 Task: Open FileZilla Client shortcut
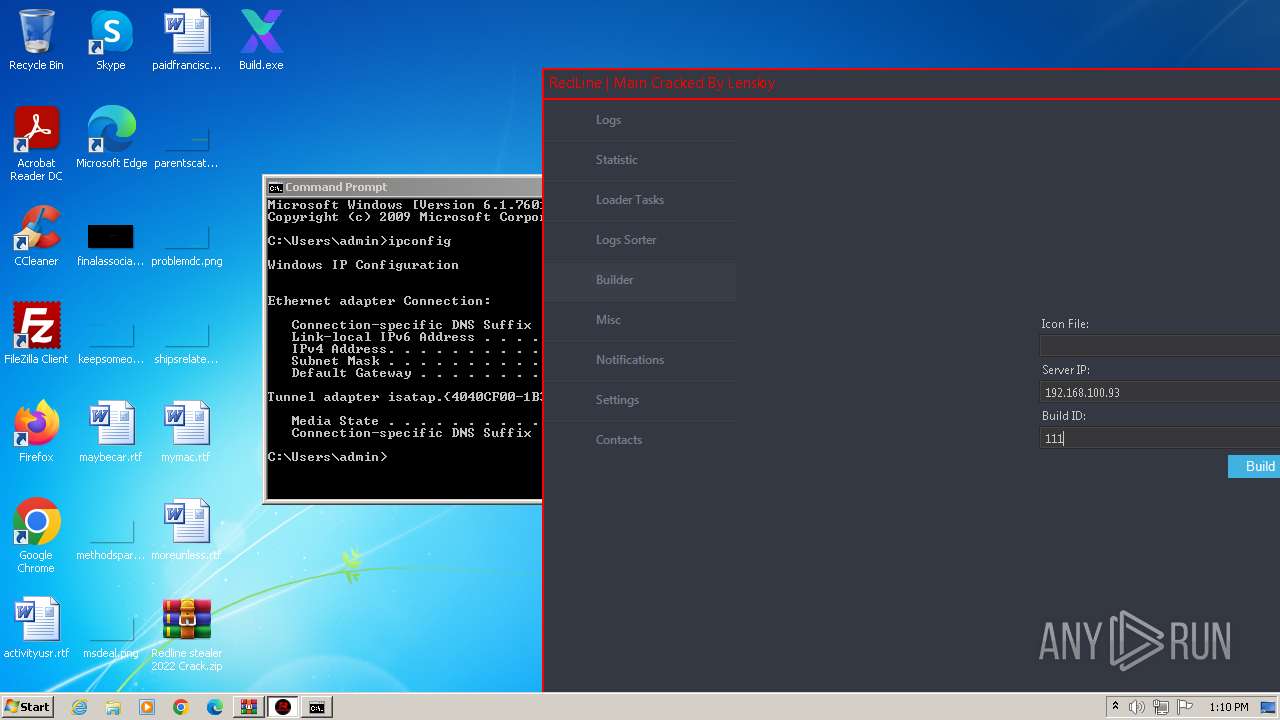point(36,333)
